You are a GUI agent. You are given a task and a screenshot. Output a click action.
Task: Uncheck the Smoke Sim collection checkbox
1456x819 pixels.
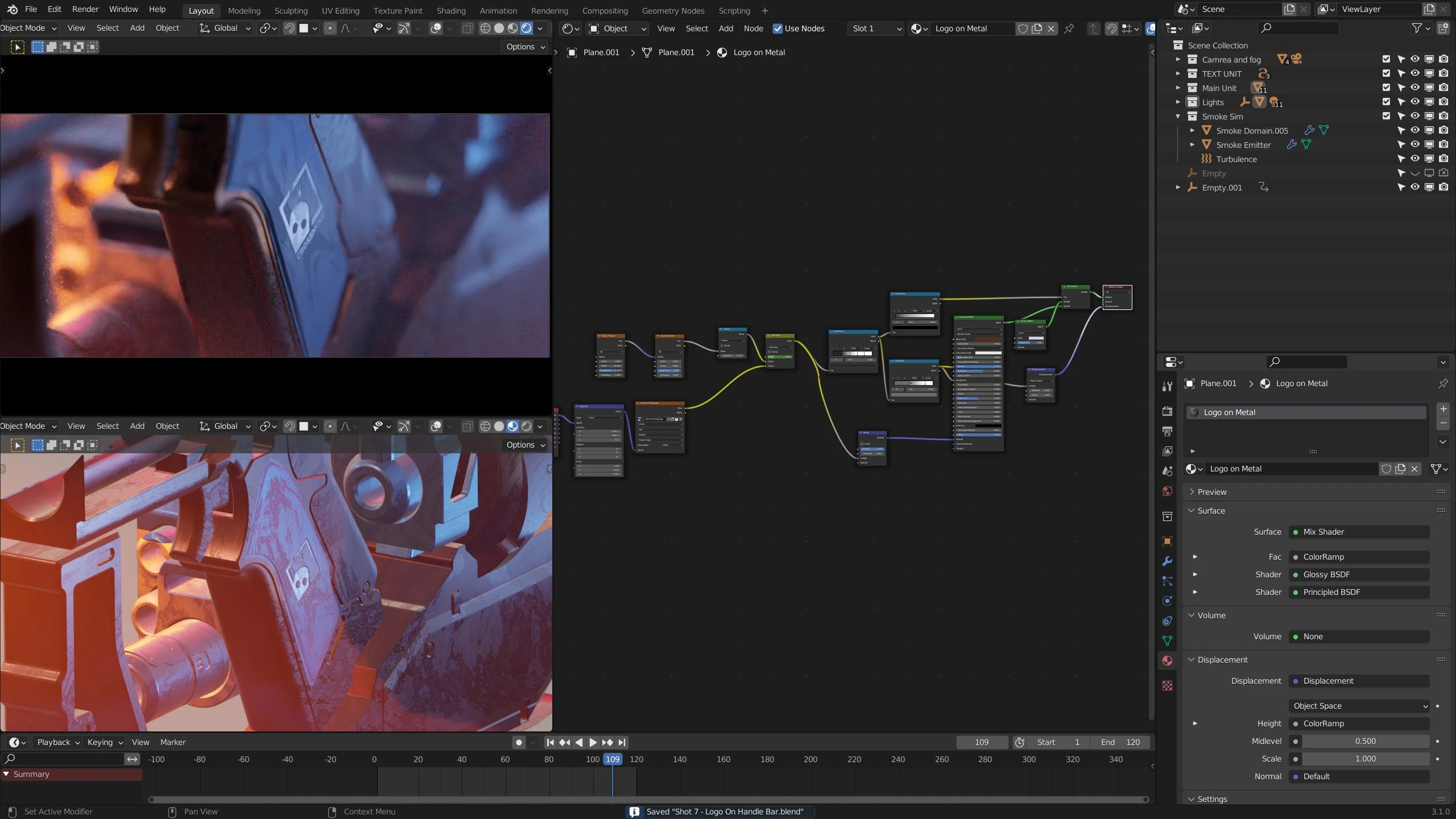(1386, 115)
